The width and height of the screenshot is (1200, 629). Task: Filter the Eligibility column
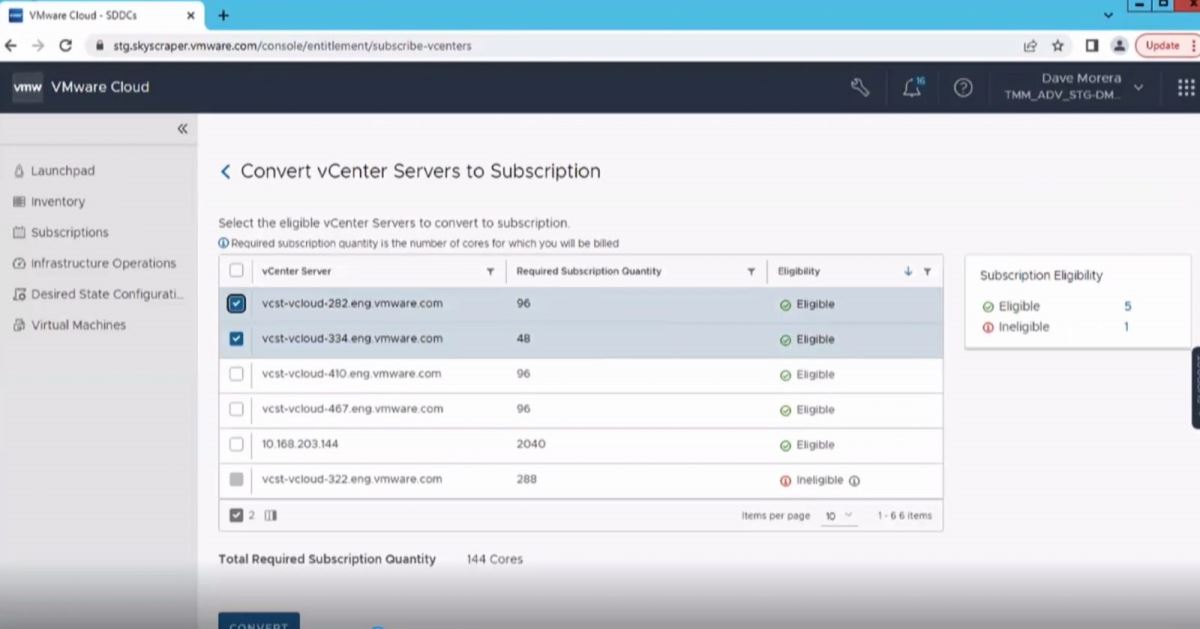pyautogui.click(x=927, y=271)
